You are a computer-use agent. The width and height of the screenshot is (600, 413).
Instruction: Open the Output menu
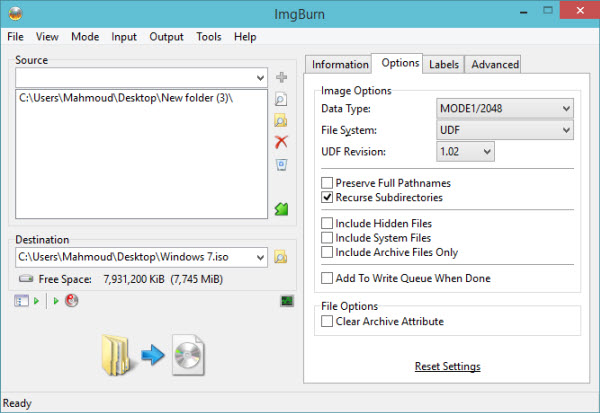166,37
